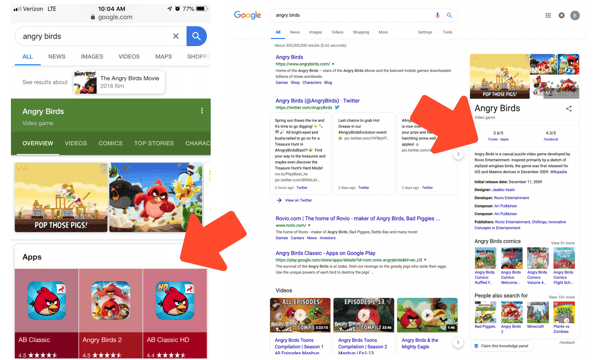Screen dimensions: 600x360
Task: Open the 'POP THOSE PIGS!' image on mobile
Action: tap(61, 197)
